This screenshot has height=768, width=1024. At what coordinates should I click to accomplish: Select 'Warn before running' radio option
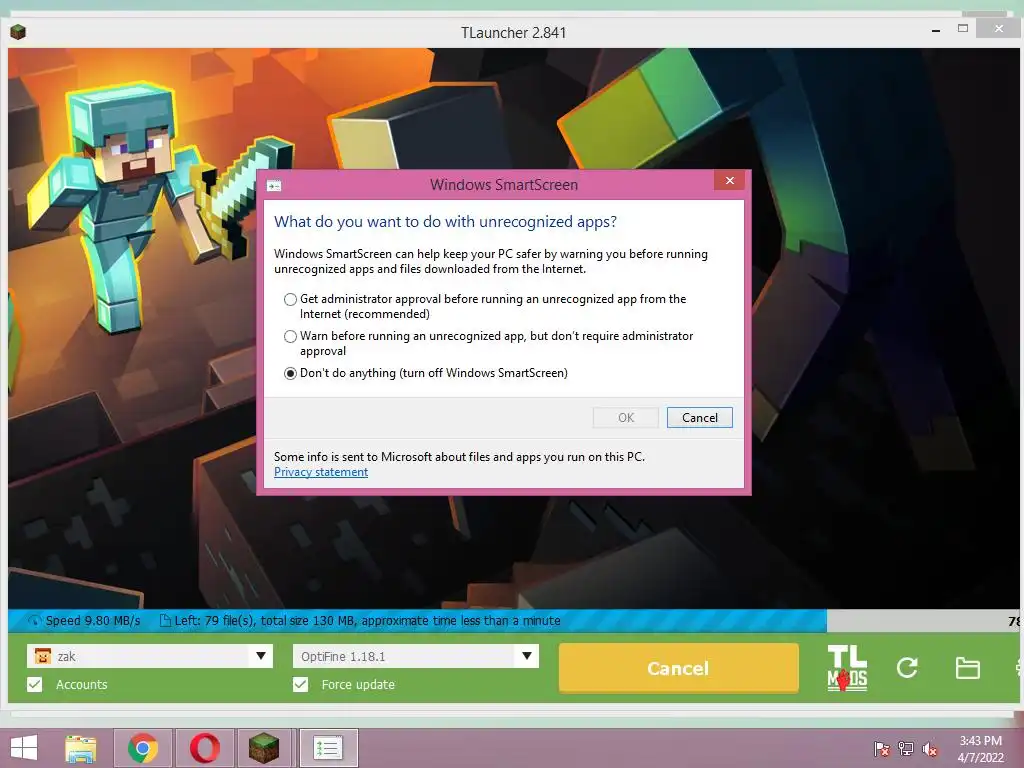click(x=291, y=336)
